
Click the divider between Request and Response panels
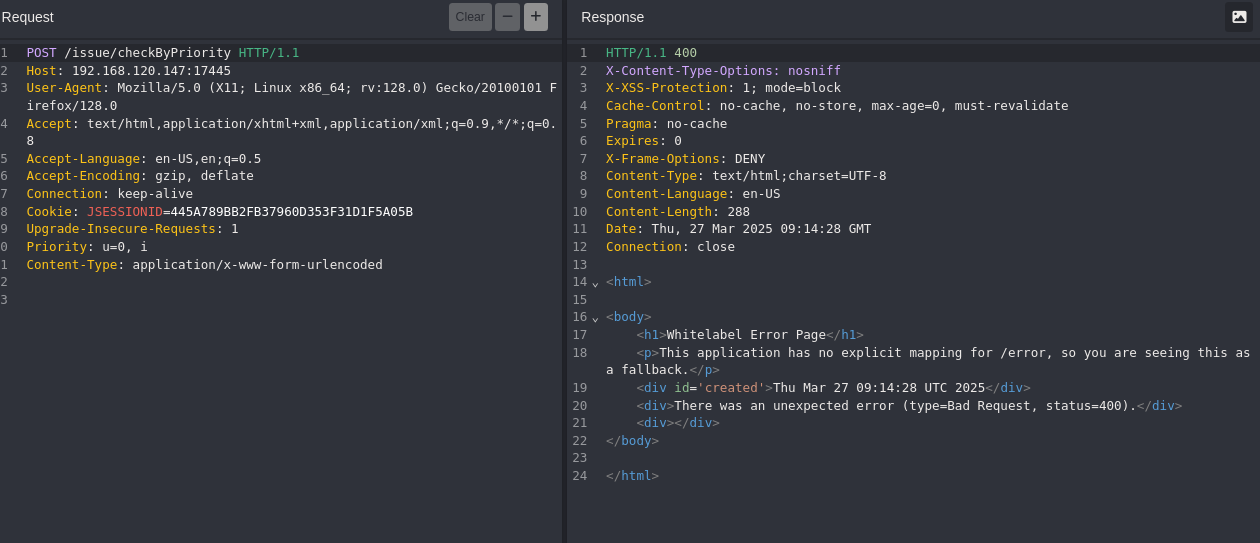(564, 271)
